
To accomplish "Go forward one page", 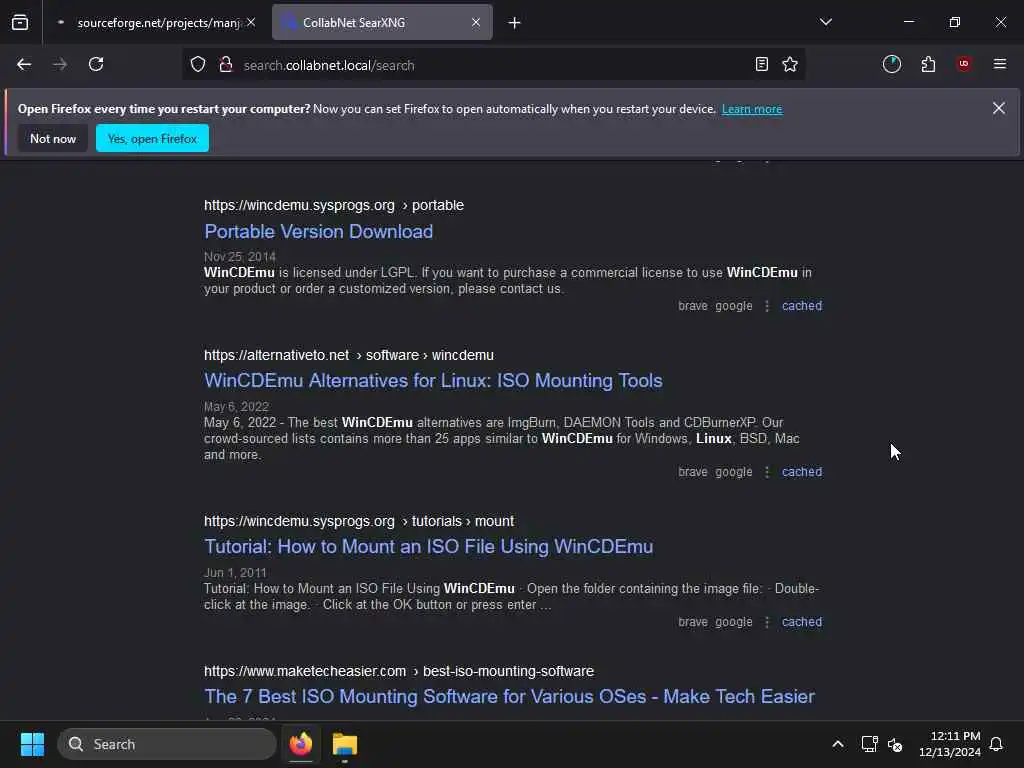I will coord(59,64).
